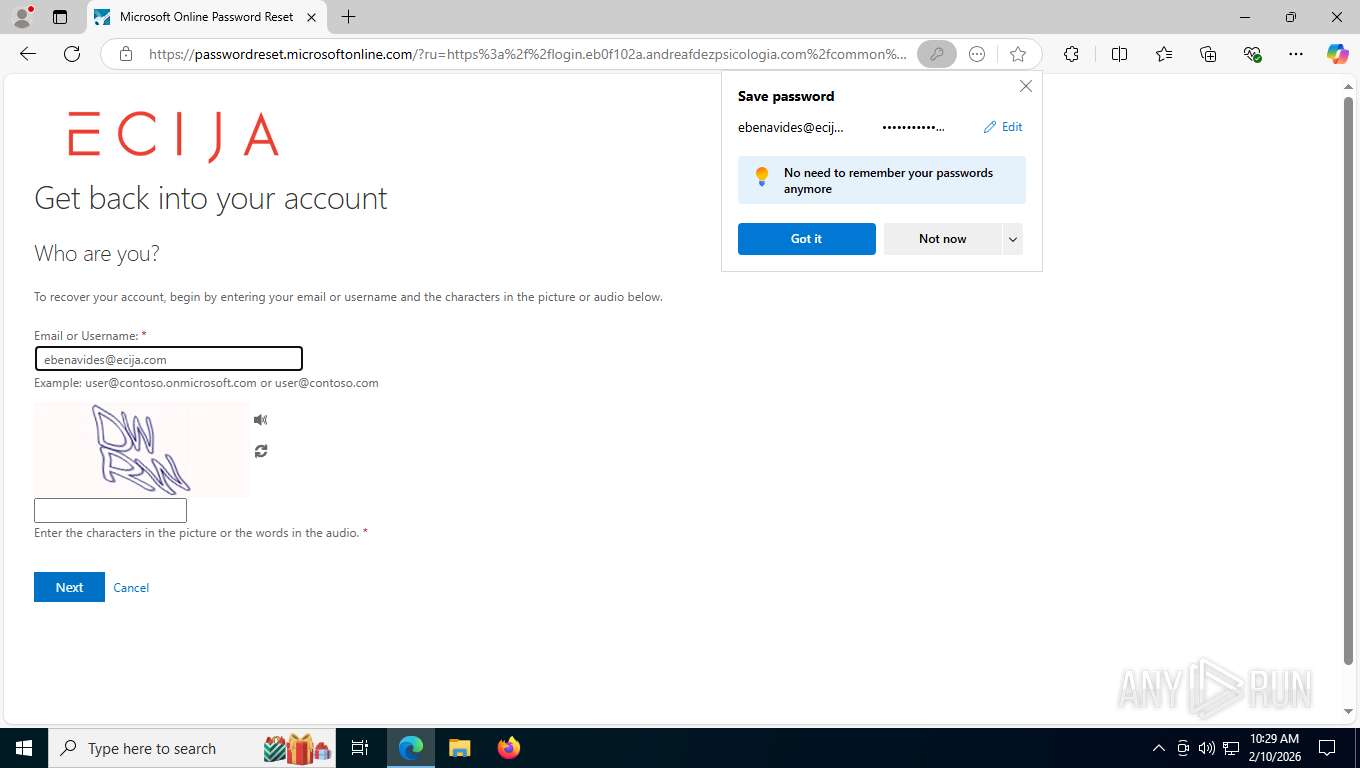The height and width of the screenshot is (768, 1360).
Task: Open Firefox from the taskbar
Action: click(508, 748)
